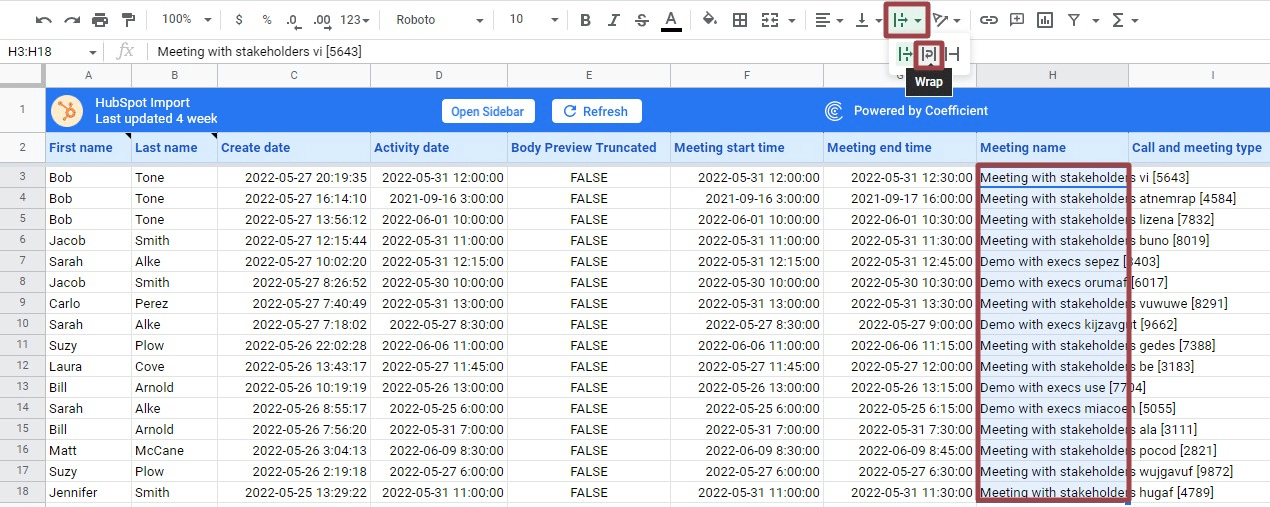The height and width of the screenshot is (507, 1270).
Task: Click the Open Sidebar button
Action: click(487, 111)
